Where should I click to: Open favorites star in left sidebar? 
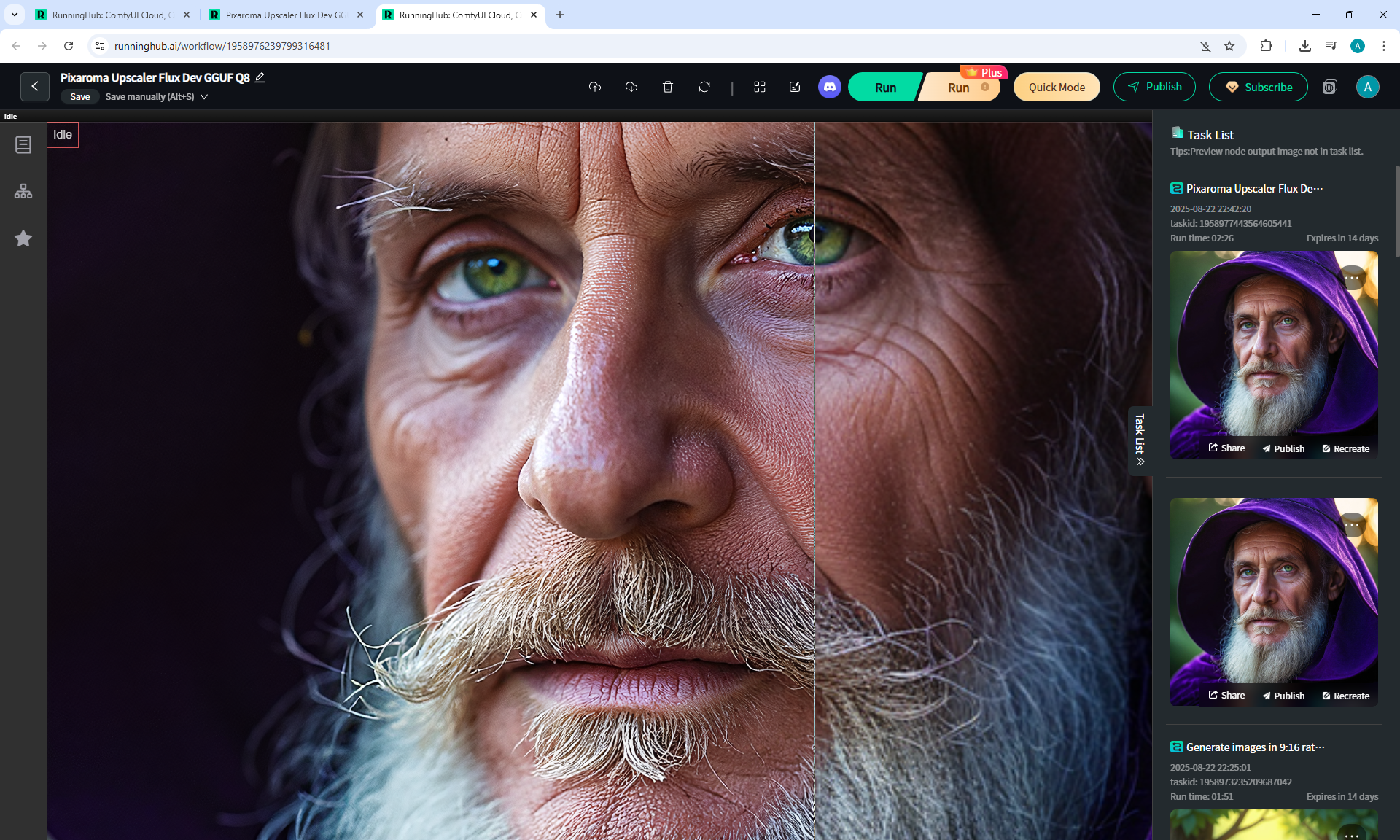[x=23, y=238]
